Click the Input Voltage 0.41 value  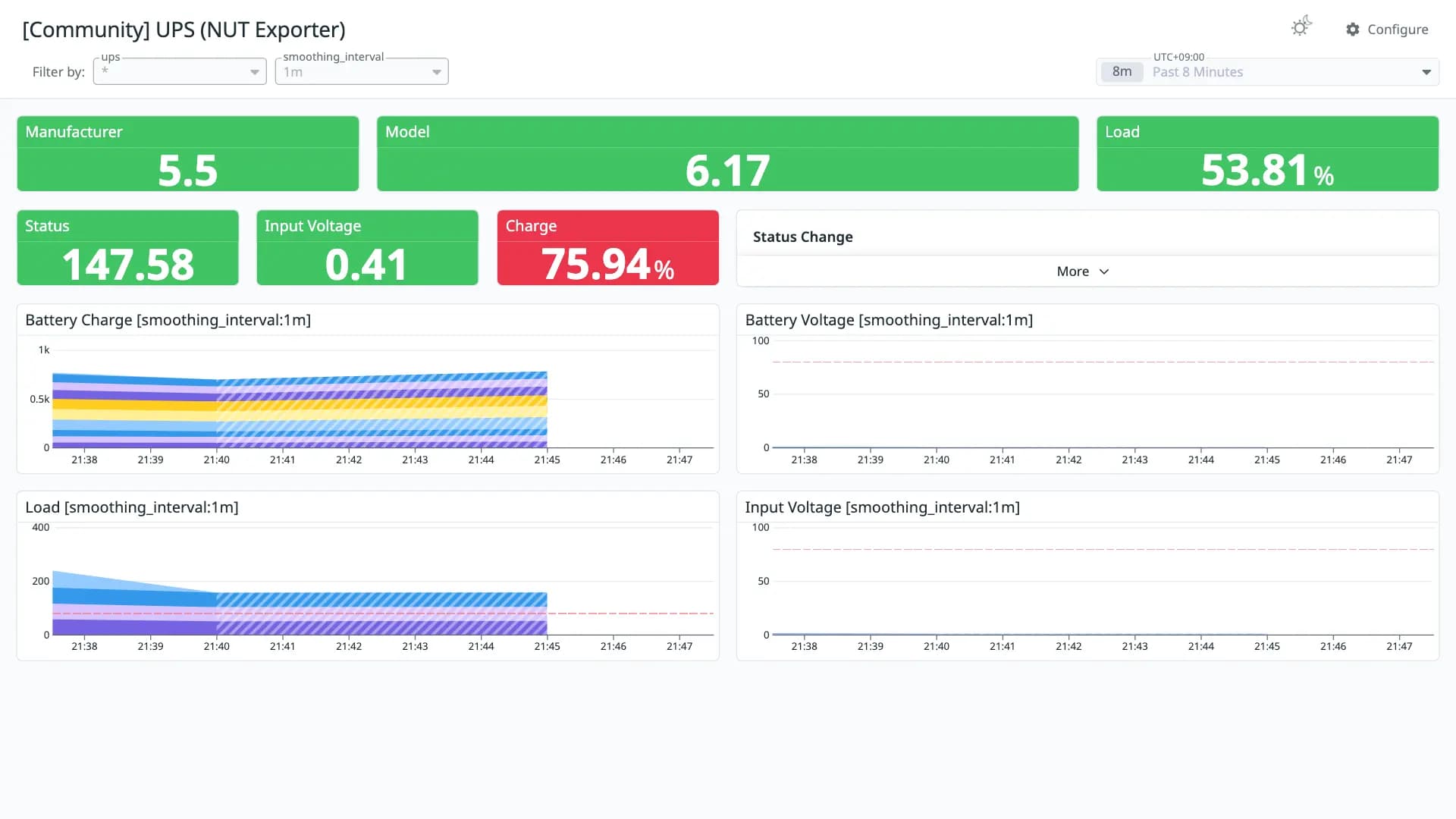click(367, 265)
